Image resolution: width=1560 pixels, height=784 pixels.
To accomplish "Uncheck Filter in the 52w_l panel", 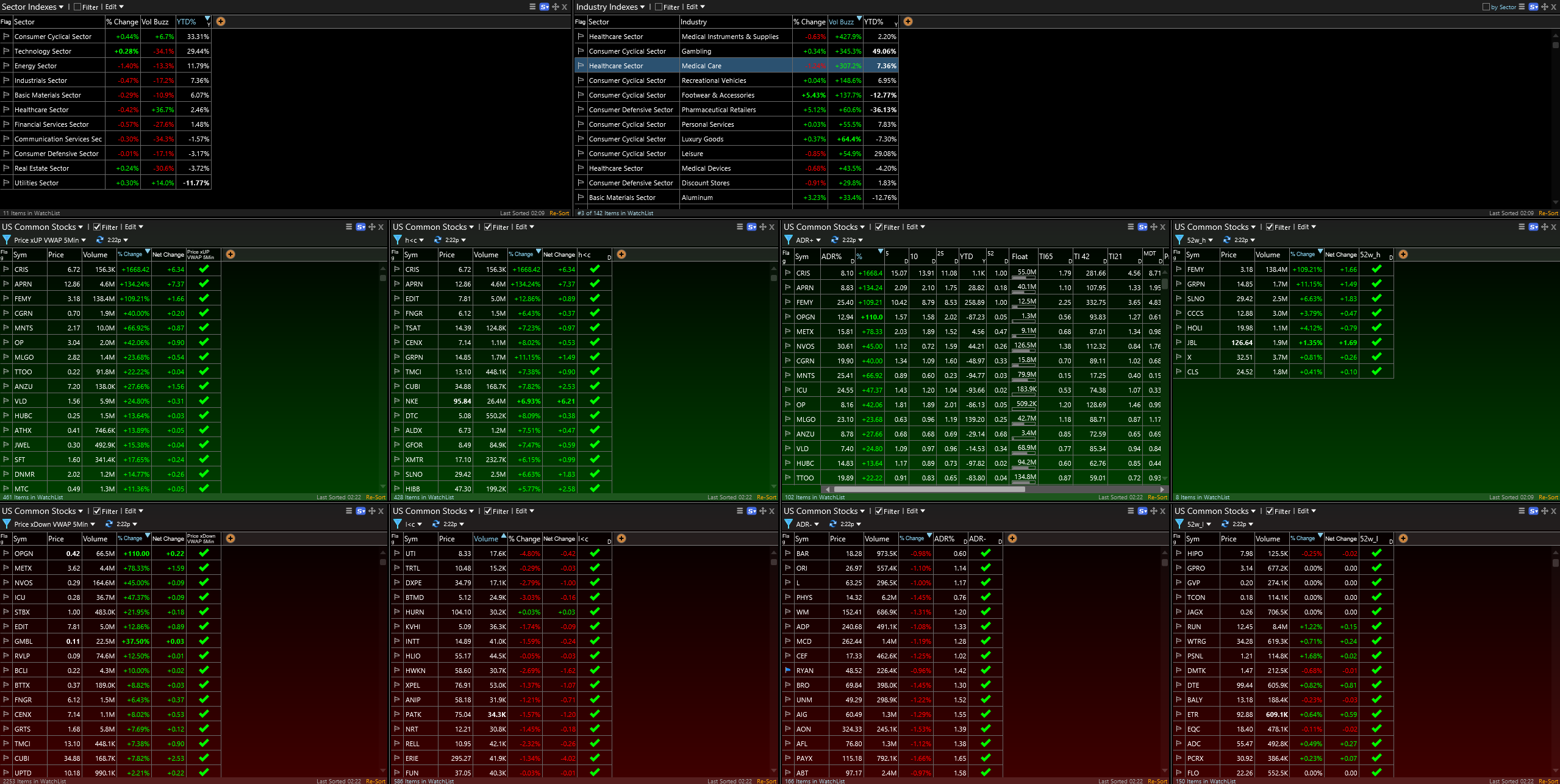I will [x=1270, y=511].
